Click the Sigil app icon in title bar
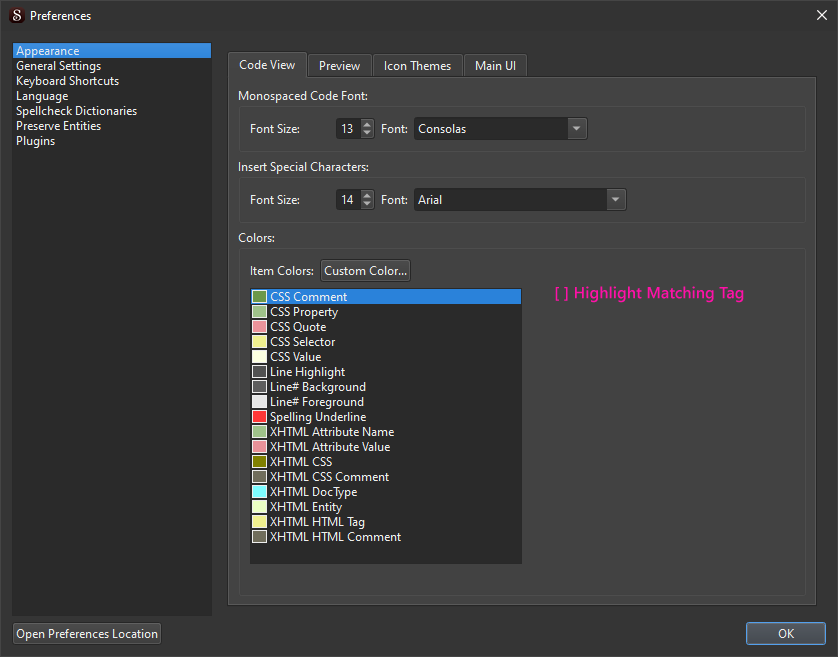 tap(17, 16)
